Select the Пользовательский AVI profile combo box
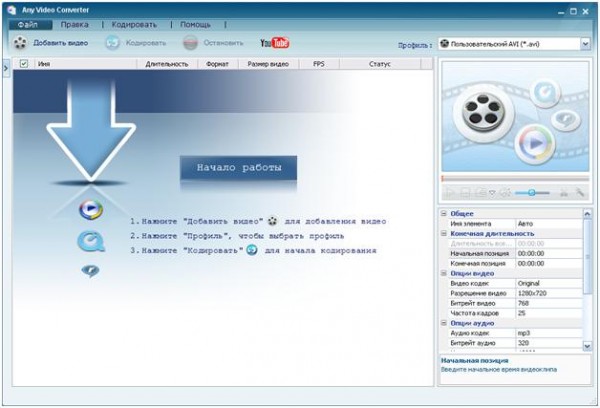Screen dimensions: 600x408 (514, 44)
